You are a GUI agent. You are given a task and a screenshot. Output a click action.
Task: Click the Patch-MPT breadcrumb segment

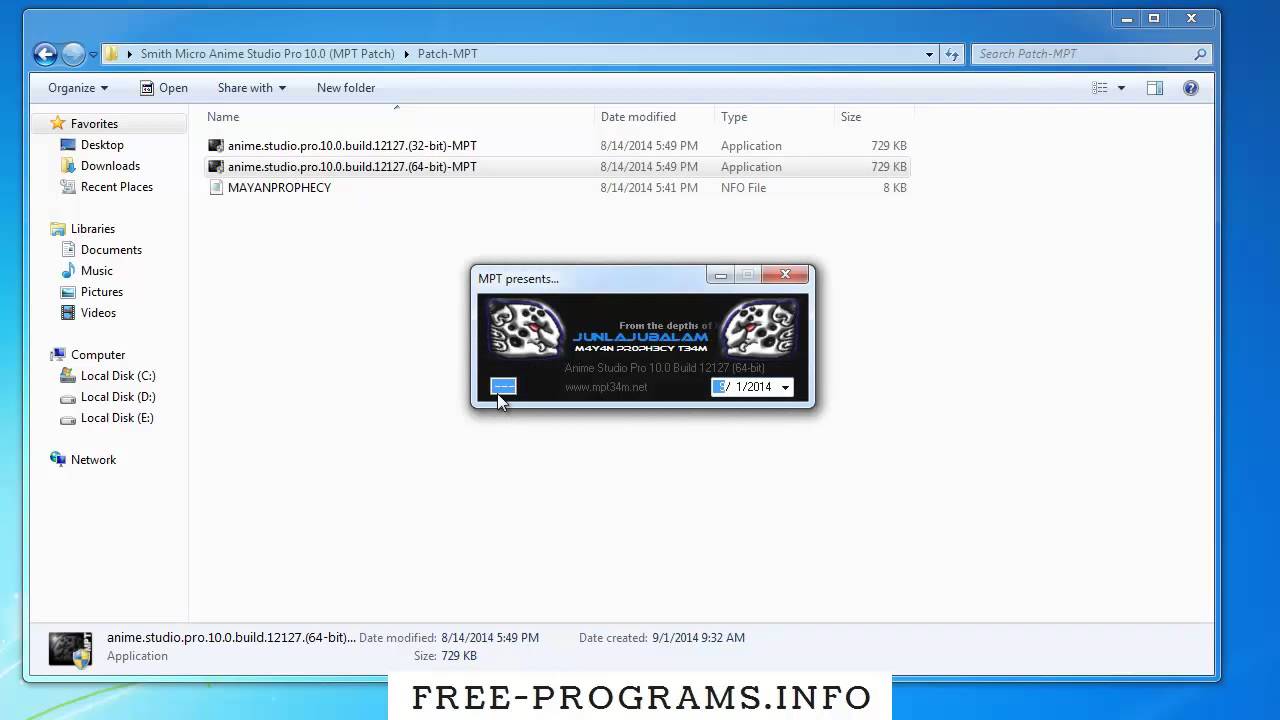(447, 54)
